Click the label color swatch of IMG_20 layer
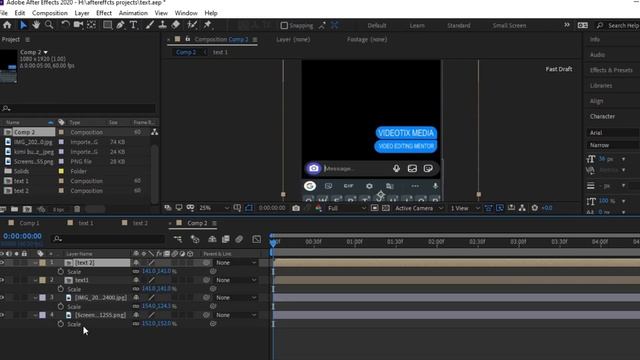Viewport: 640px width, 360px height. [42, 298]
